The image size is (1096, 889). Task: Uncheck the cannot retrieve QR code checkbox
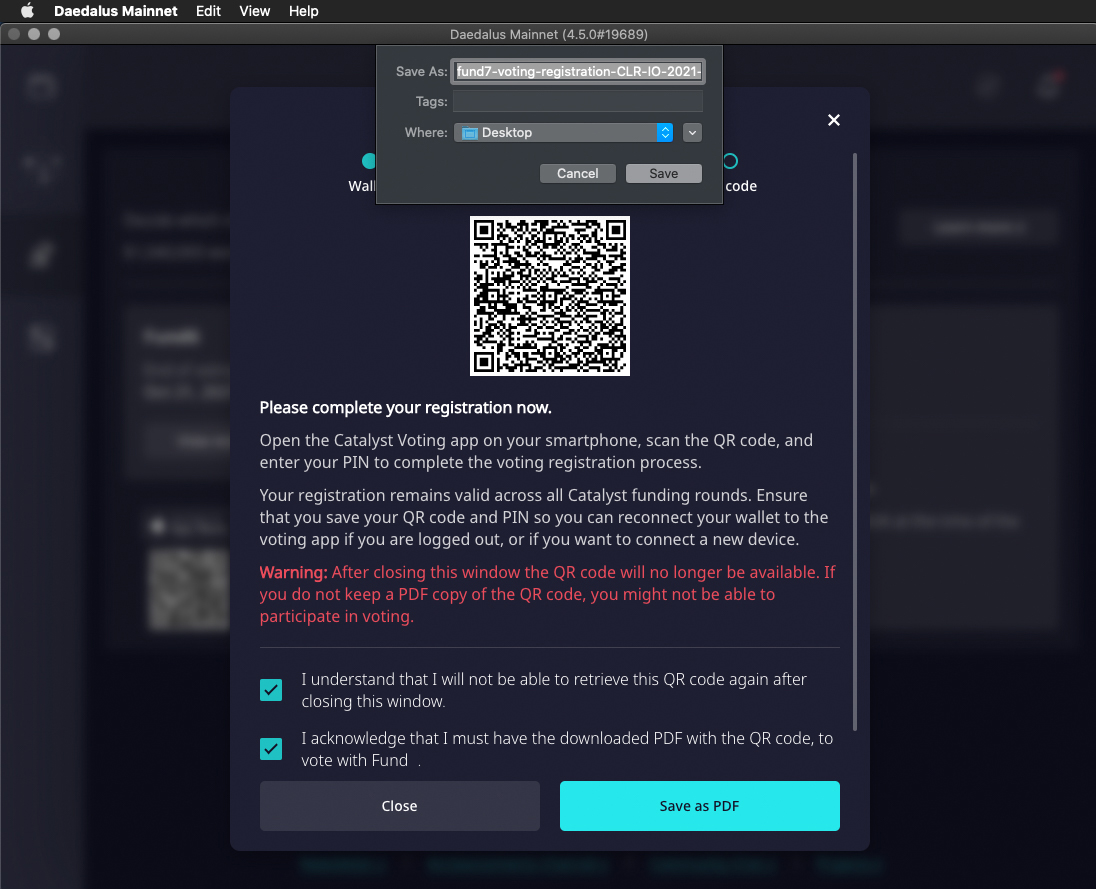point(271,690)
